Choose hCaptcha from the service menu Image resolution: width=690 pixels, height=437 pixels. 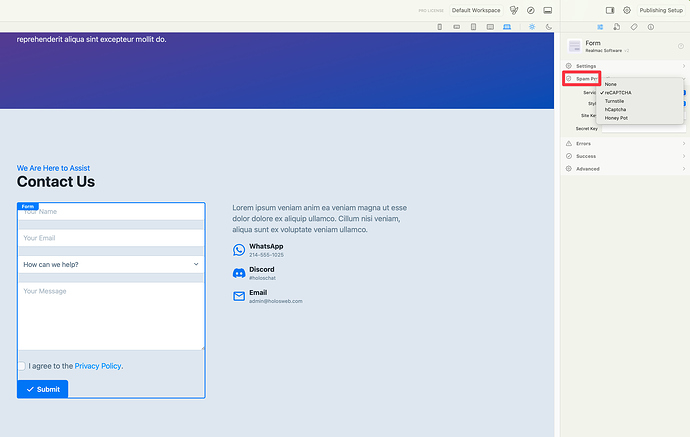coord(639,110)
